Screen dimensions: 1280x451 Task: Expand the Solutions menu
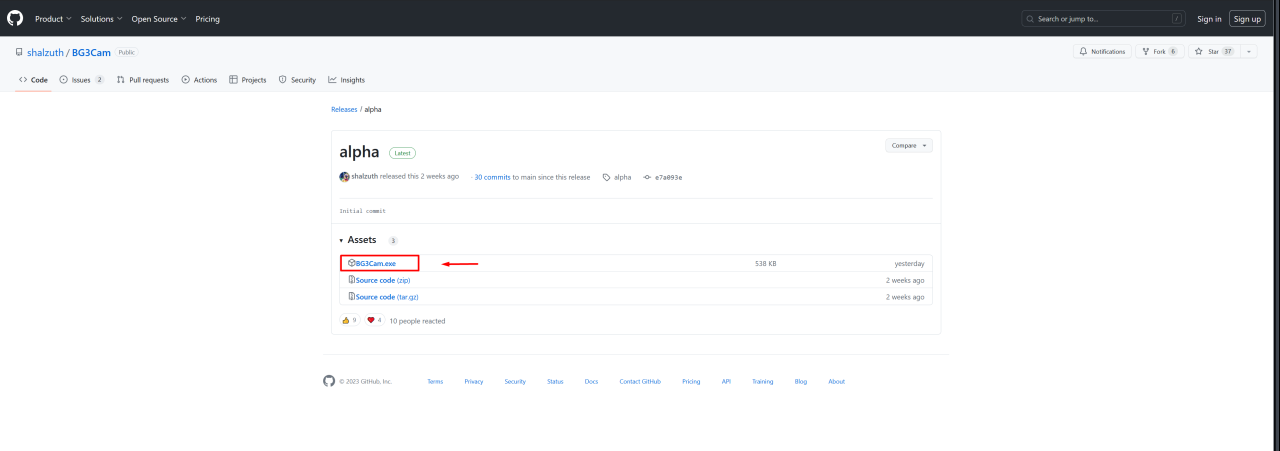point(102,19)
